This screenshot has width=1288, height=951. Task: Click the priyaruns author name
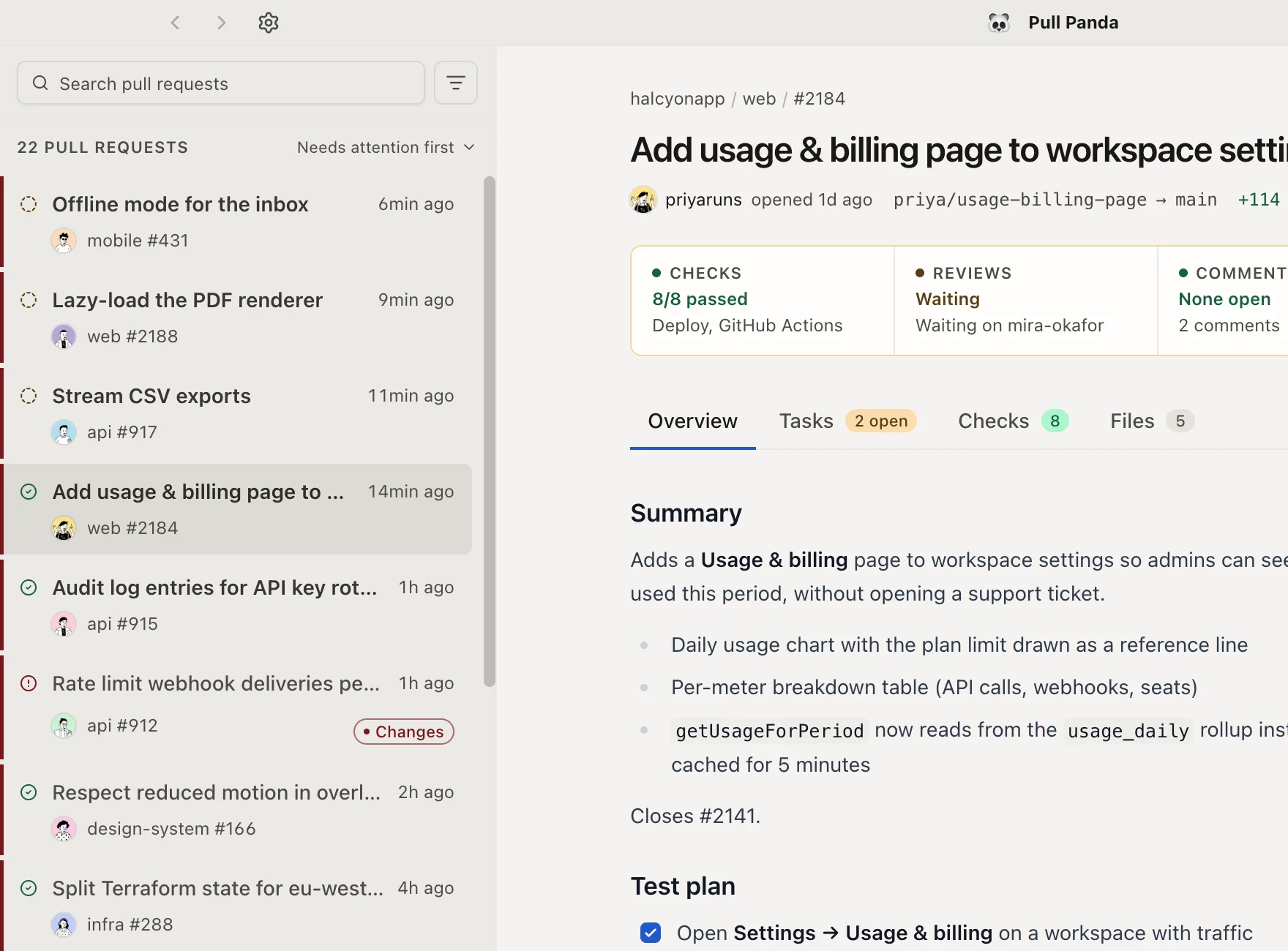pyautogui.click(x=703, y=200)
